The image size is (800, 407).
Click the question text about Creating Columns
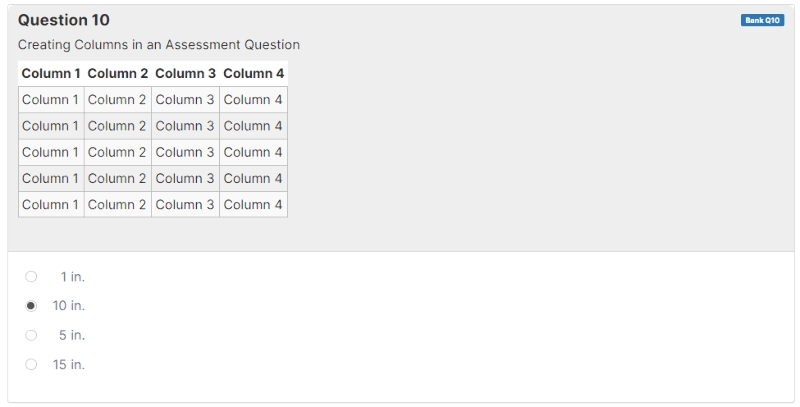coord(159,45)
